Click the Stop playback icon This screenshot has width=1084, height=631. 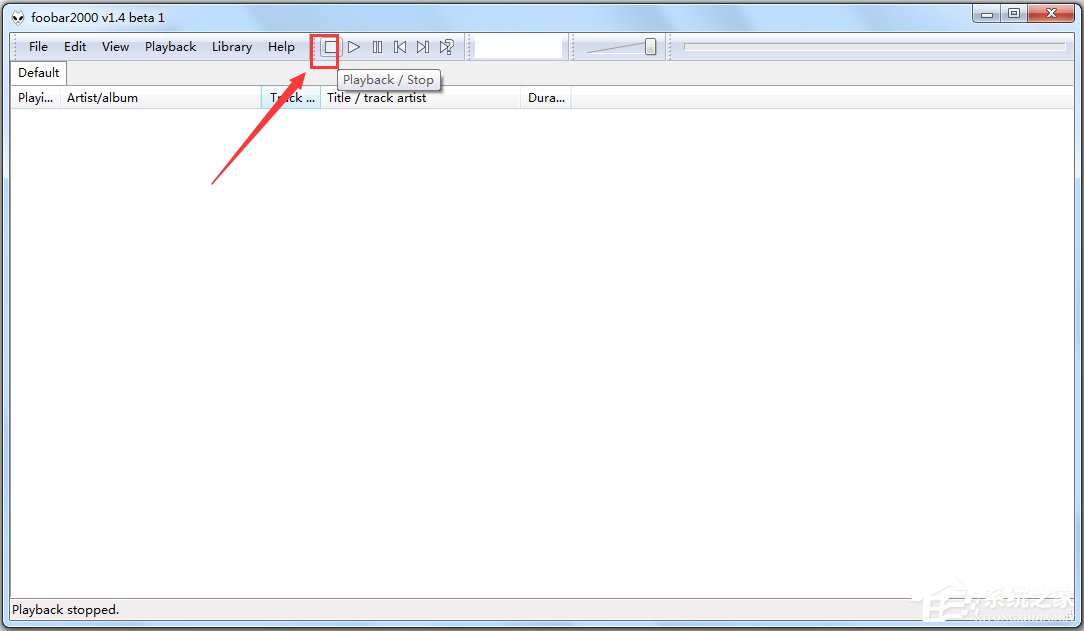[329, 46]
